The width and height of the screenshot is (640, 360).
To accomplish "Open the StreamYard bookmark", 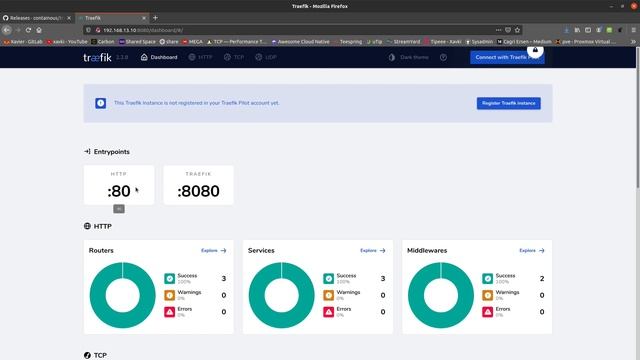I will click(403, 42).
